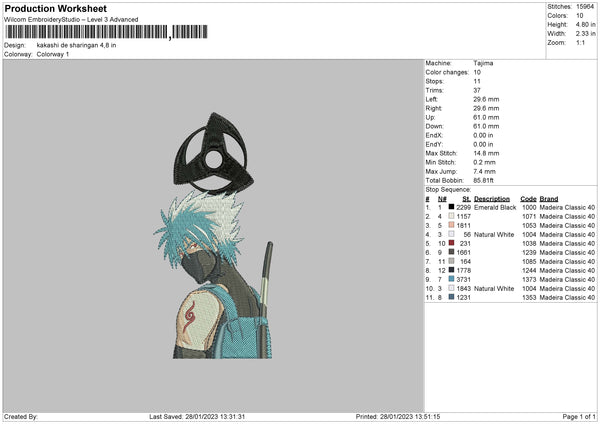The image size is (600, 424).
Task: Click the 'St.' column header
Action: 466,199
